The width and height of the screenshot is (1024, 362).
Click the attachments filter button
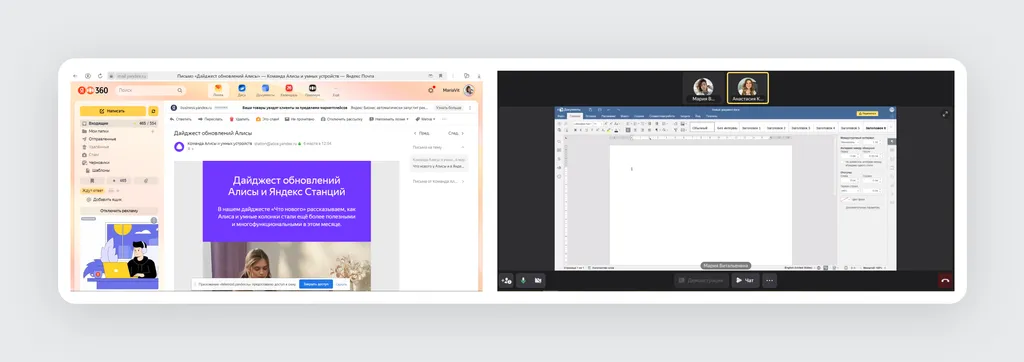[146, 180]
